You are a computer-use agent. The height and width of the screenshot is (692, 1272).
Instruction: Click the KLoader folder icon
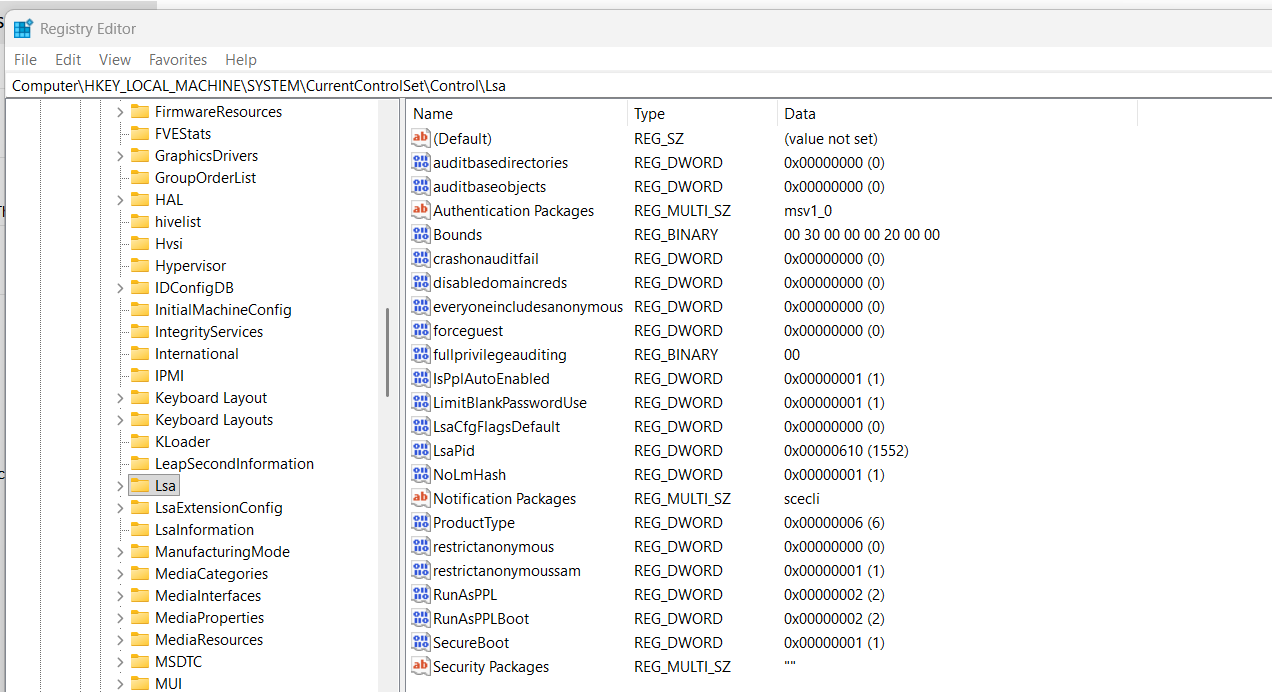coord(140,442)
